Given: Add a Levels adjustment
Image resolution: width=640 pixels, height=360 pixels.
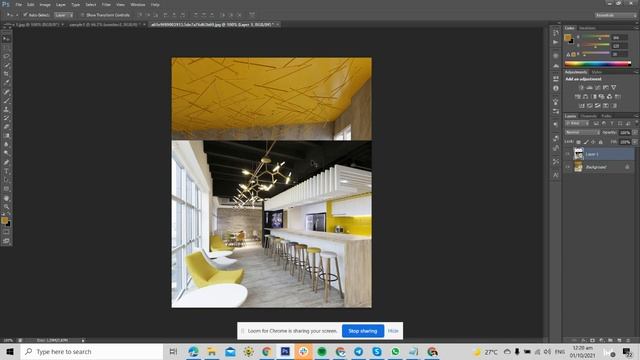Looking at the screenshot, I should [589, 87].
